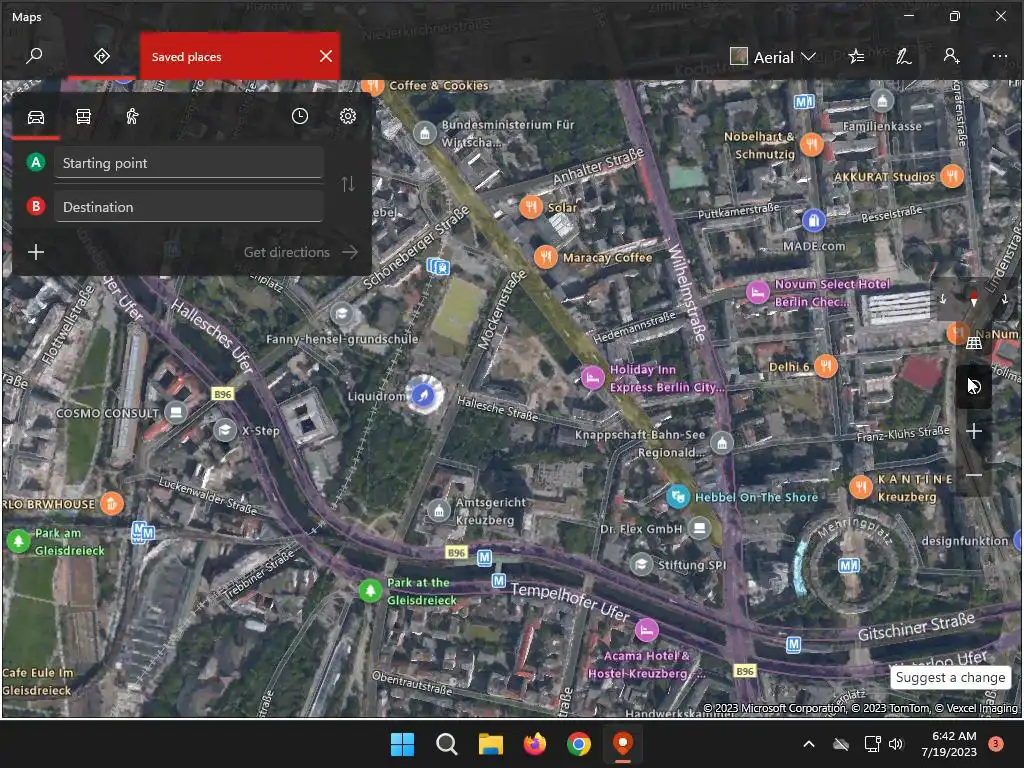Open File Explorer from taskbar
This screenshot has width=1024, height=768.
click(490, 744)
